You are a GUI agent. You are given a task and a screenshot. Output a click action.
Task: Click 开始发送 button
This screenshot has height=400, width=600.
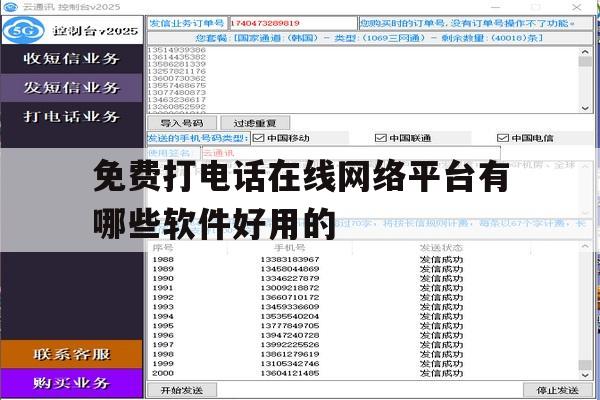(x=182, y=390)
